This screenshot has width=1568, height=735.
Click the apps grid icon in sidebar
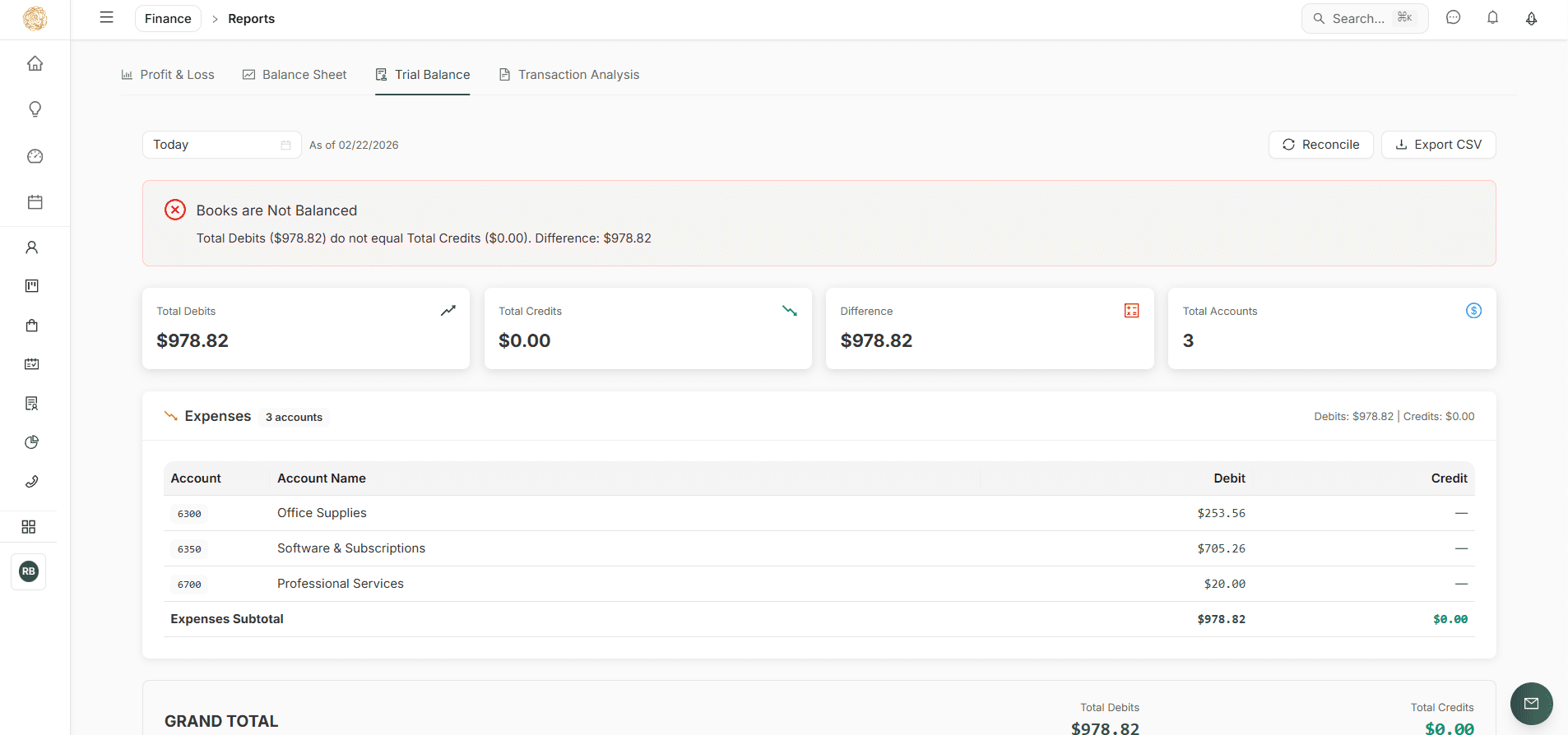[x=29, y=527]
